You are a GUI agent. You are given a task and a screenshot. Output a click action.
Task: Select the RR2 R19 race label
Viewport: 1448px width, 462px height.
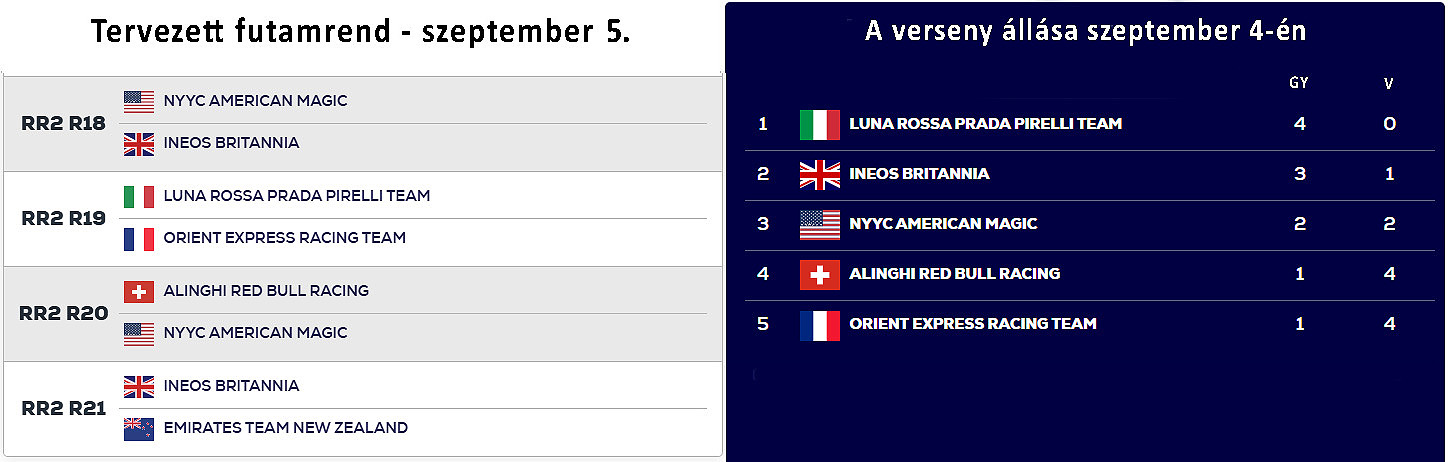[64, 218]
